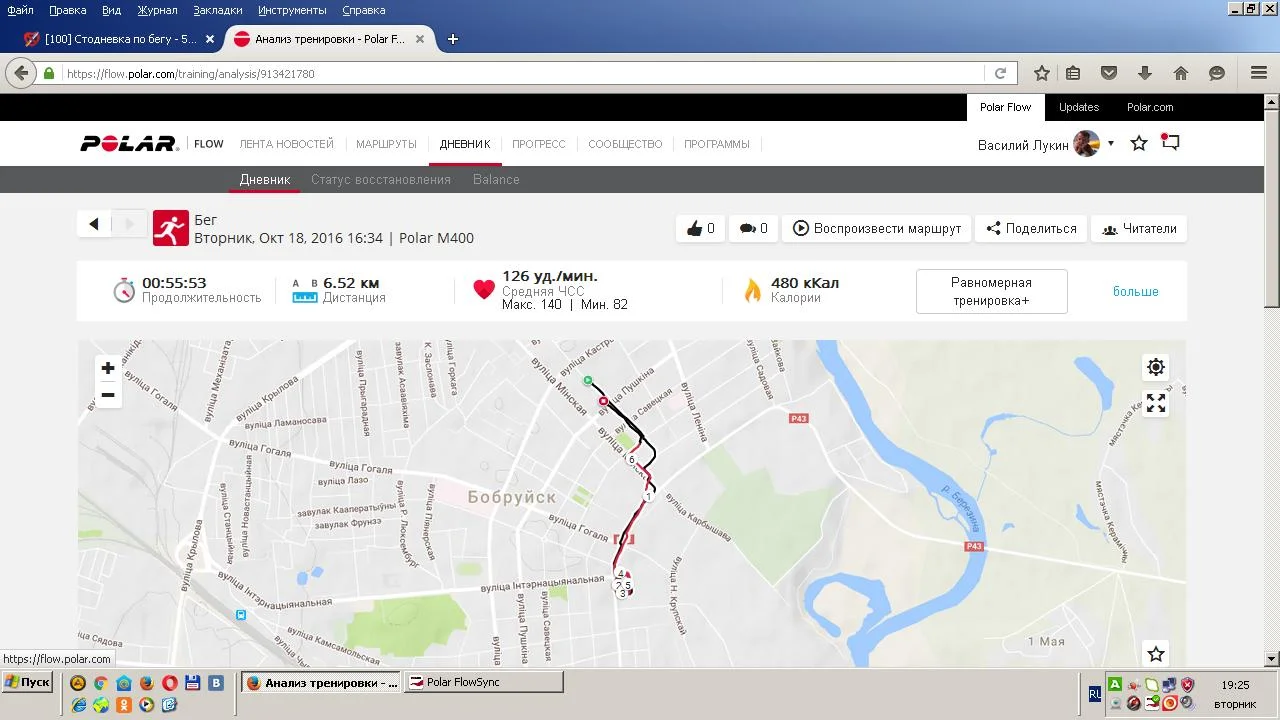Click the page vertical scrollbar
Image resolution: width=1280 pixels, height=720 pixels.
point(1271,380)
